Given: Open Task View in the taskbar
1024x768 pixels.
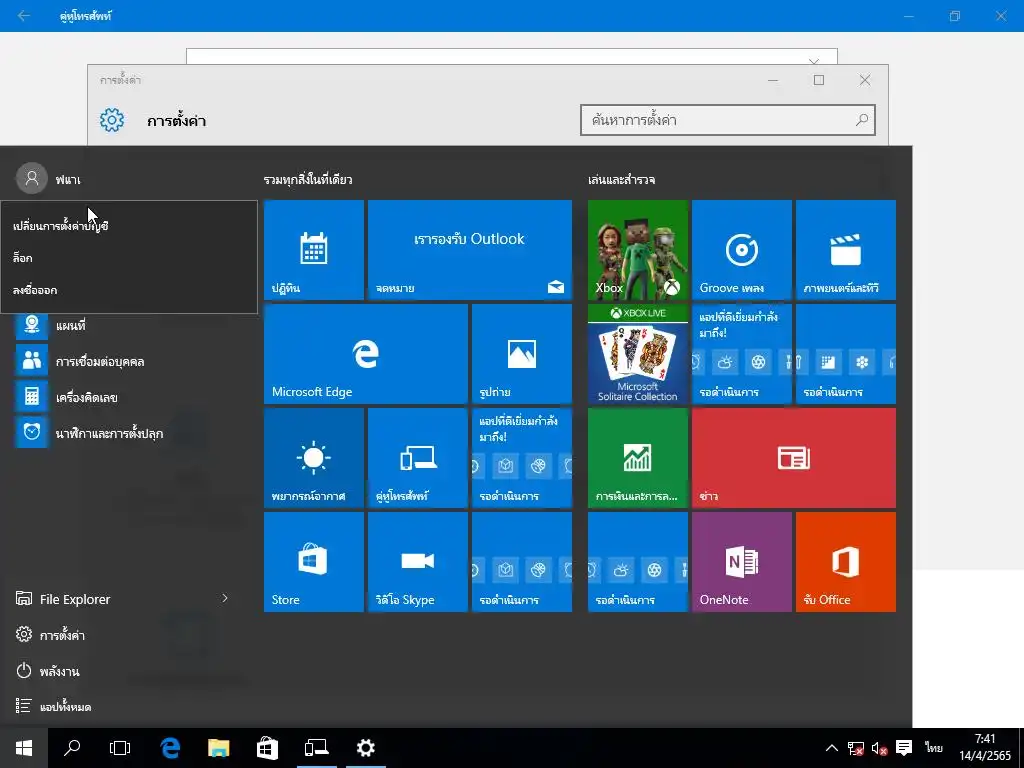Looking at the screenshot, I should [x=120, y=748].
